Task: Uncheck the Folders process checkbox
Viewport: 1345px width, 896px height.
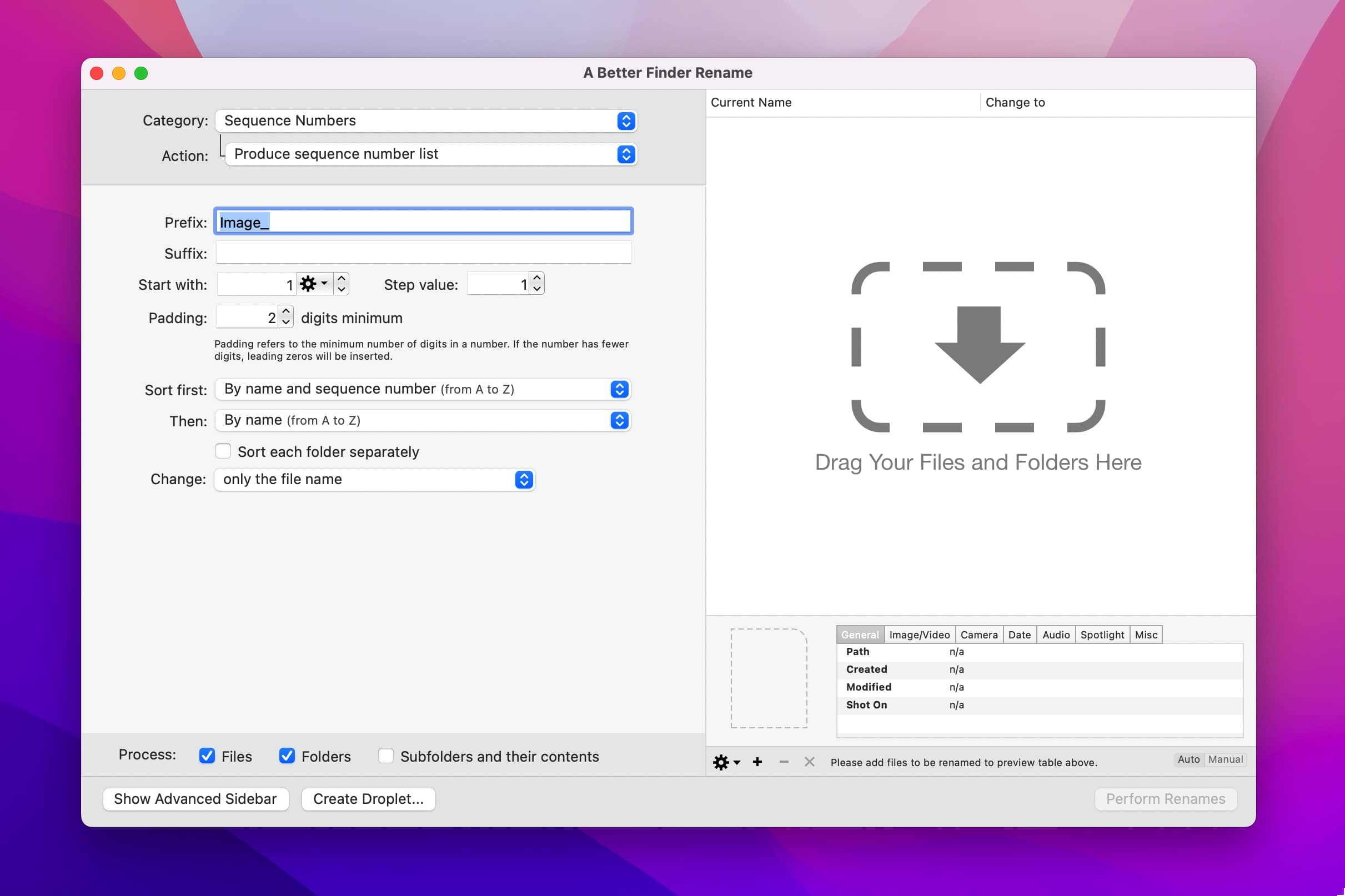Action: (287, 756)
